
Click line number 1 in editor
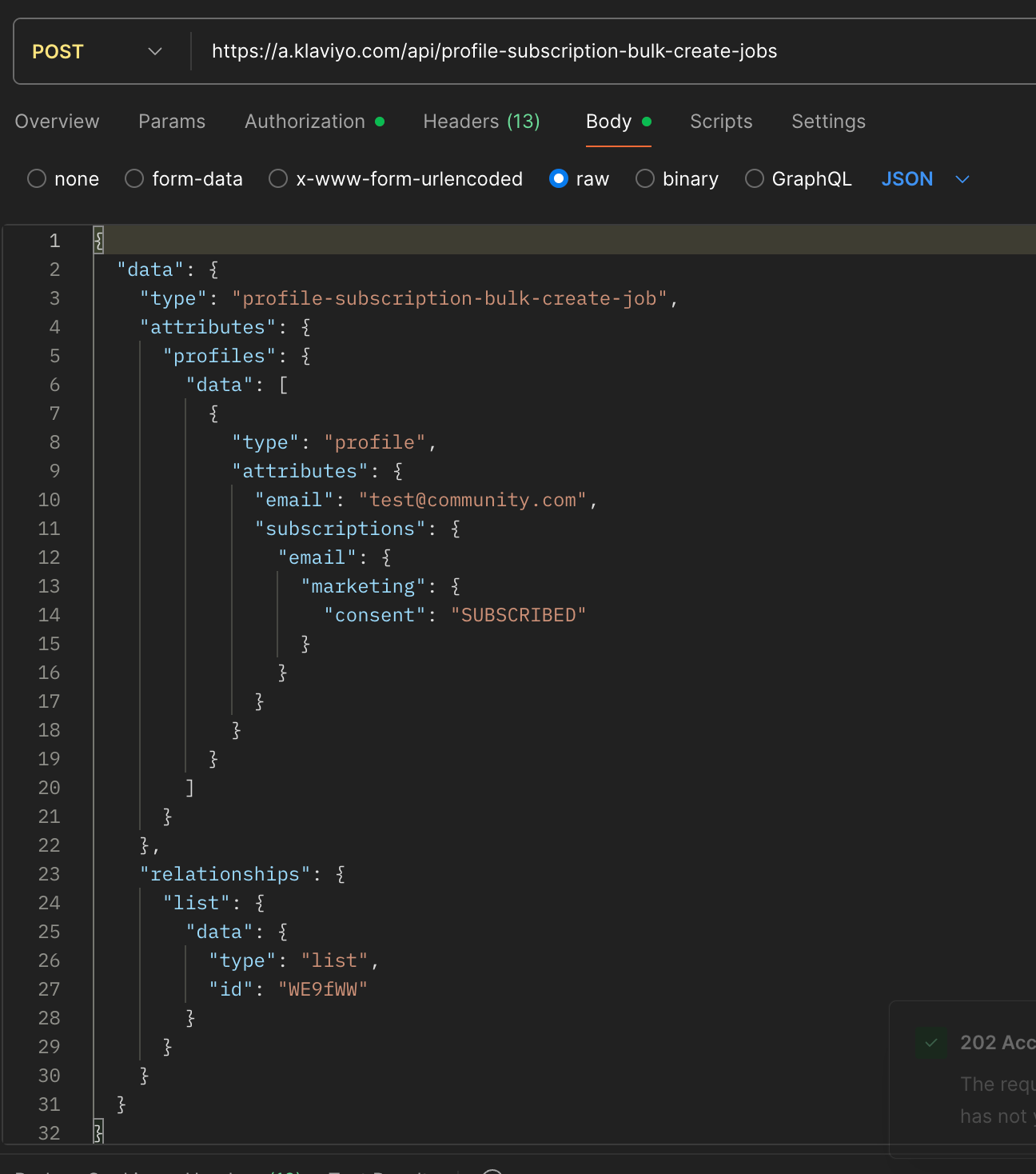(x=54, y=241)
